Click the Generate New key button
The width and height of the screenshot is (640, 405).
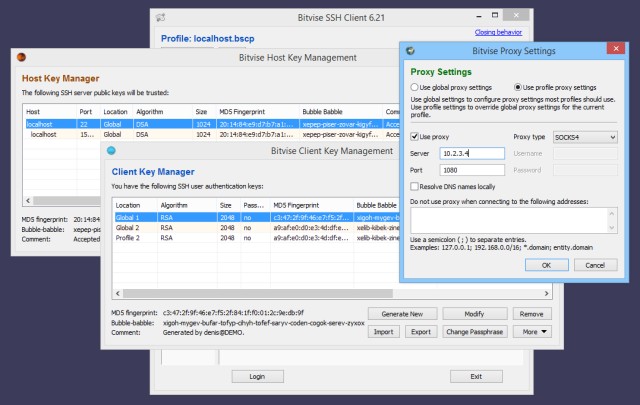coord(402,314)
